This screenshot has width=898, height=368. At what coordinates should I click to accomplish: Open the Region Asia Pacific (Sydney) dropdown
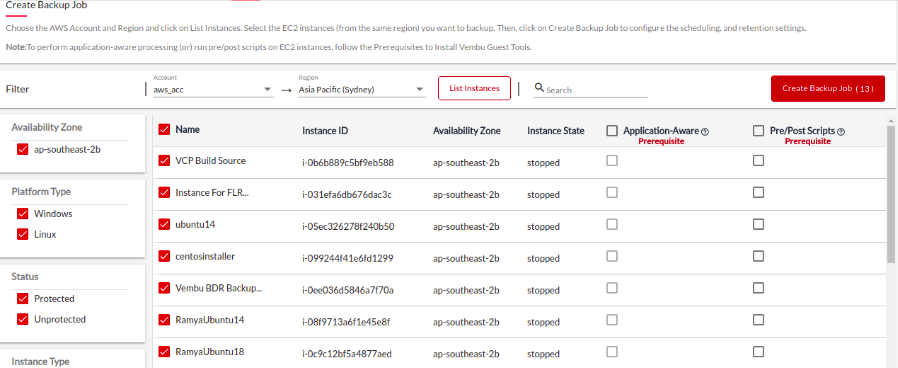point(362,90)
